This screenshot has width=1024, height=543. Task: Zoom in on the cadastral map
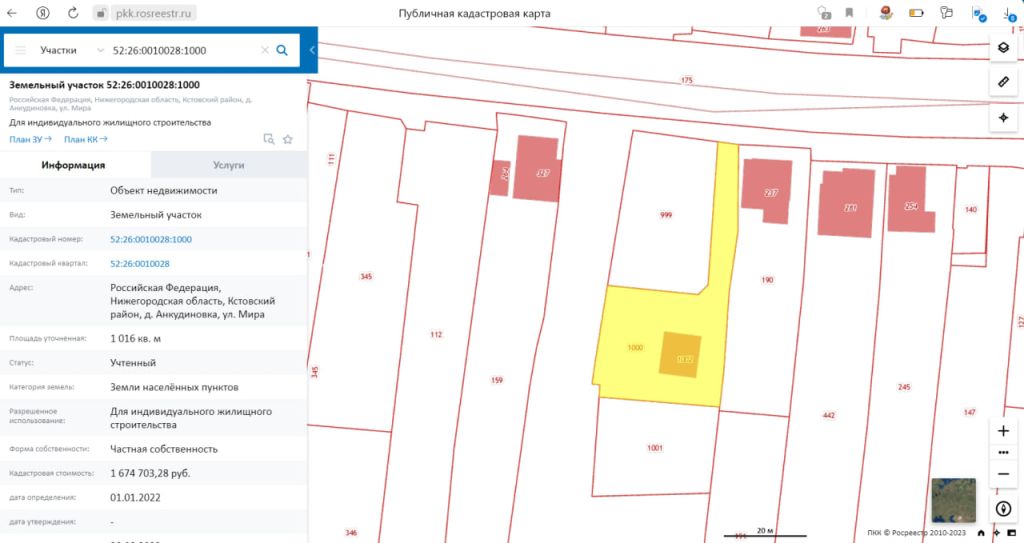(1003, 431)
